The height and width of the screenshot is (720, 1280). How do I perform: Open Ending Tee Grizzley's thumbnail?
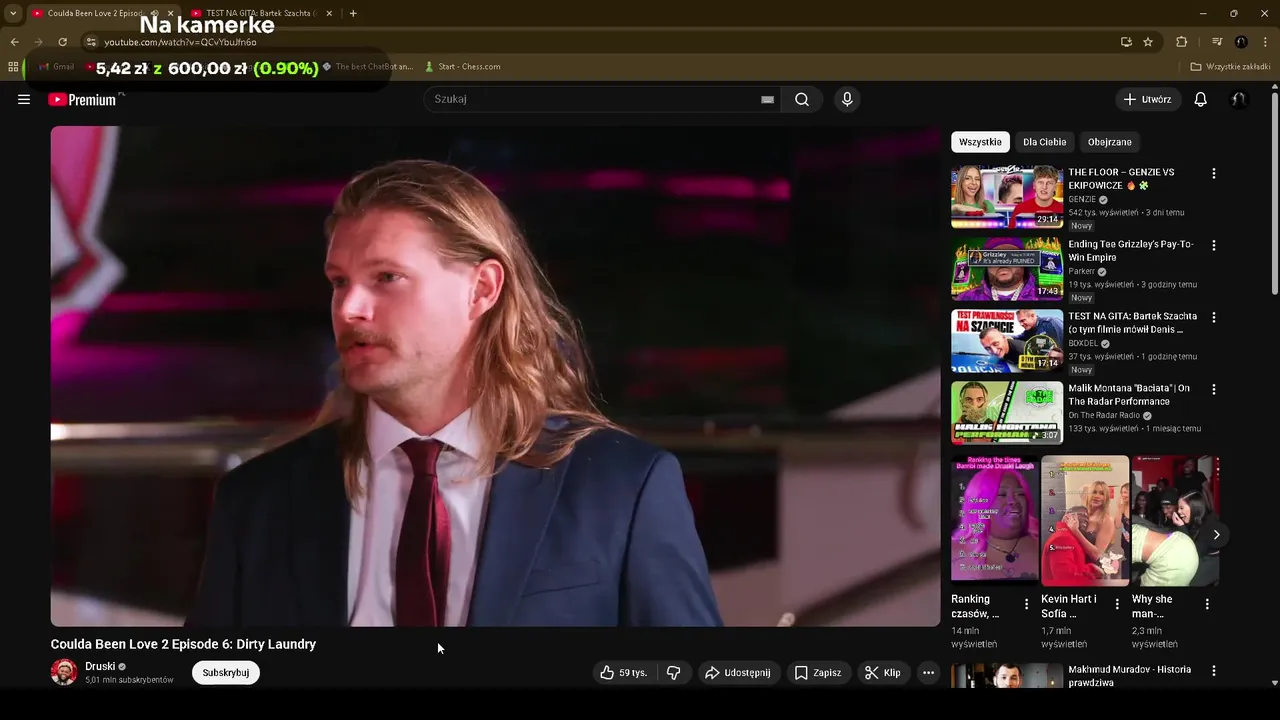(1007, 269)
